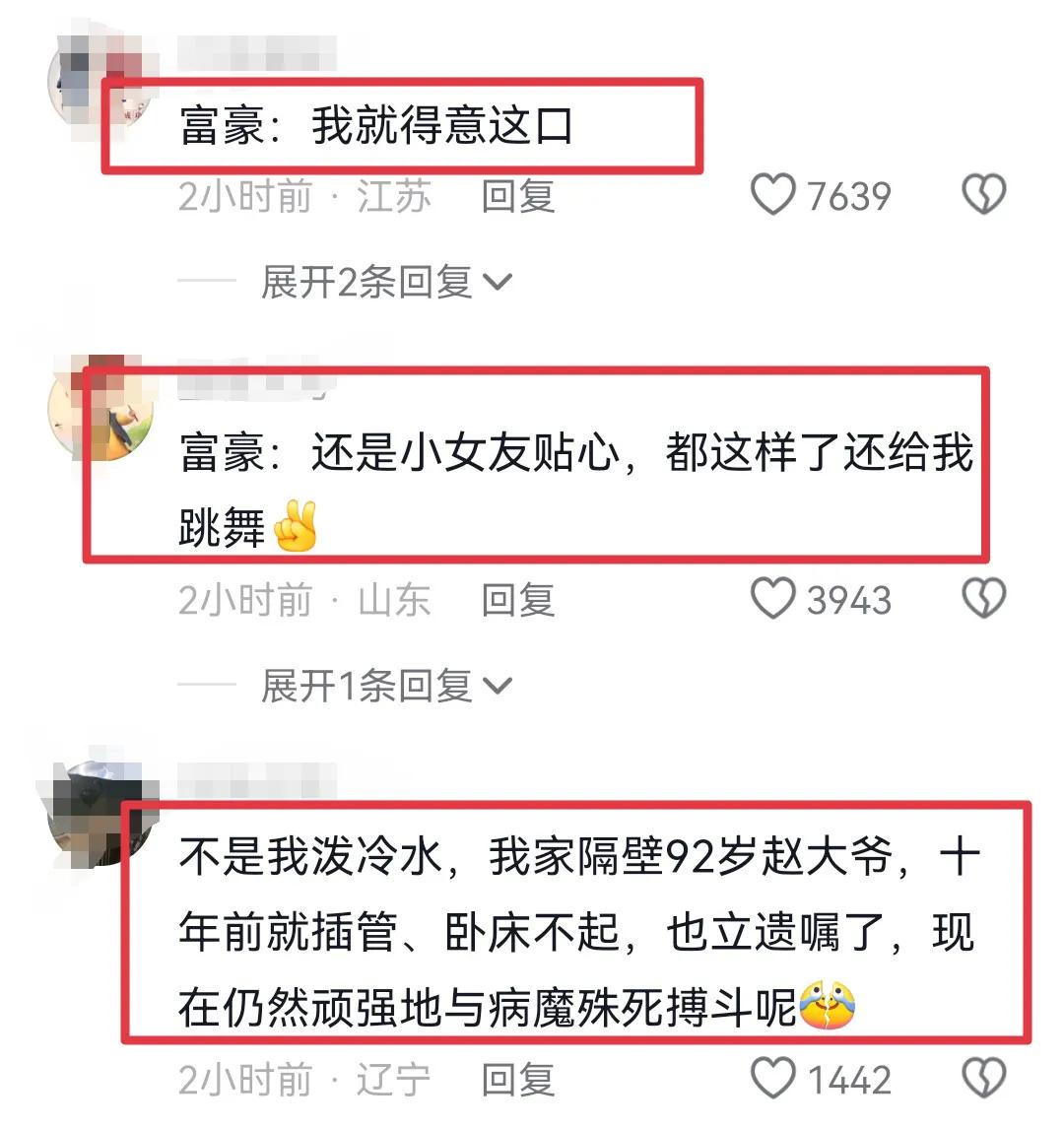The image size is (1064, 1127).
Task: Expand 展开1条回复 replies
Action: click(x=387, y=686)
